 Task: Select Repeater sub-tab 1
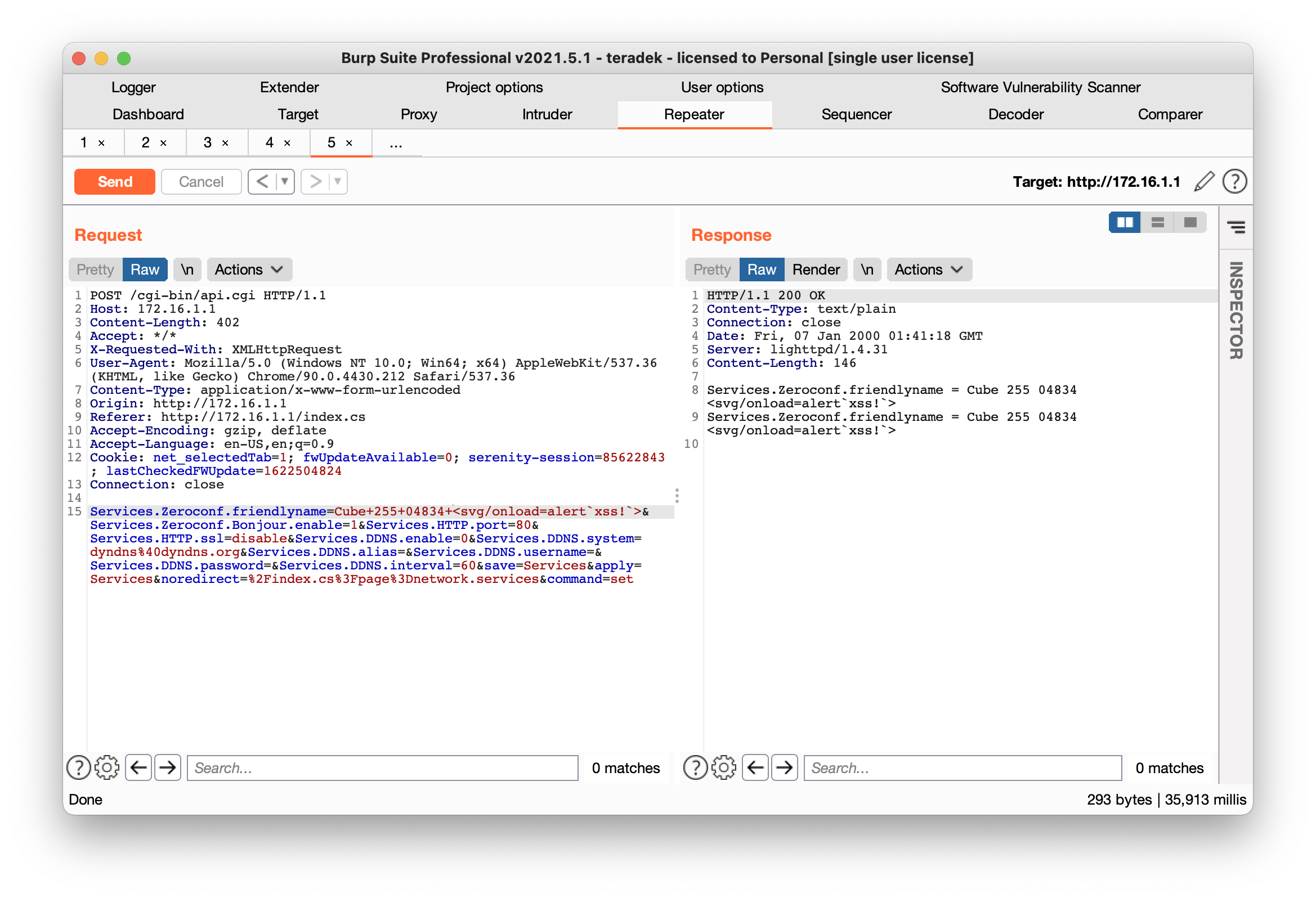(84, 143)
